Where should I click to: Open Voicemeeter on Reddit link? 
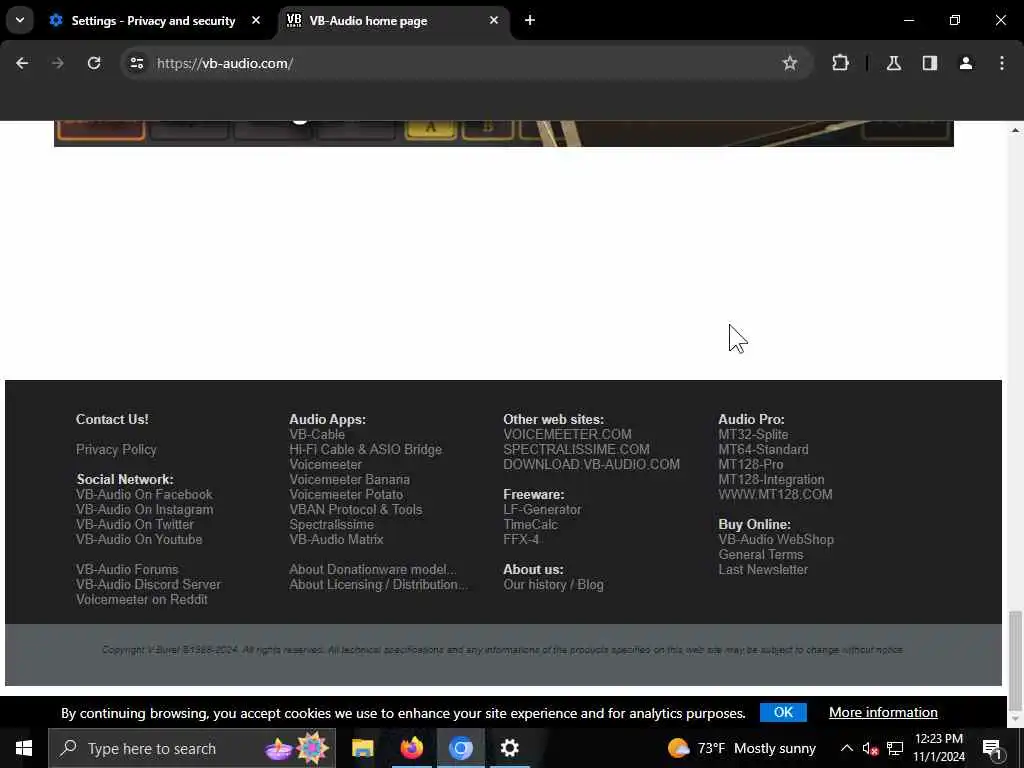click(x=142, y=600)
